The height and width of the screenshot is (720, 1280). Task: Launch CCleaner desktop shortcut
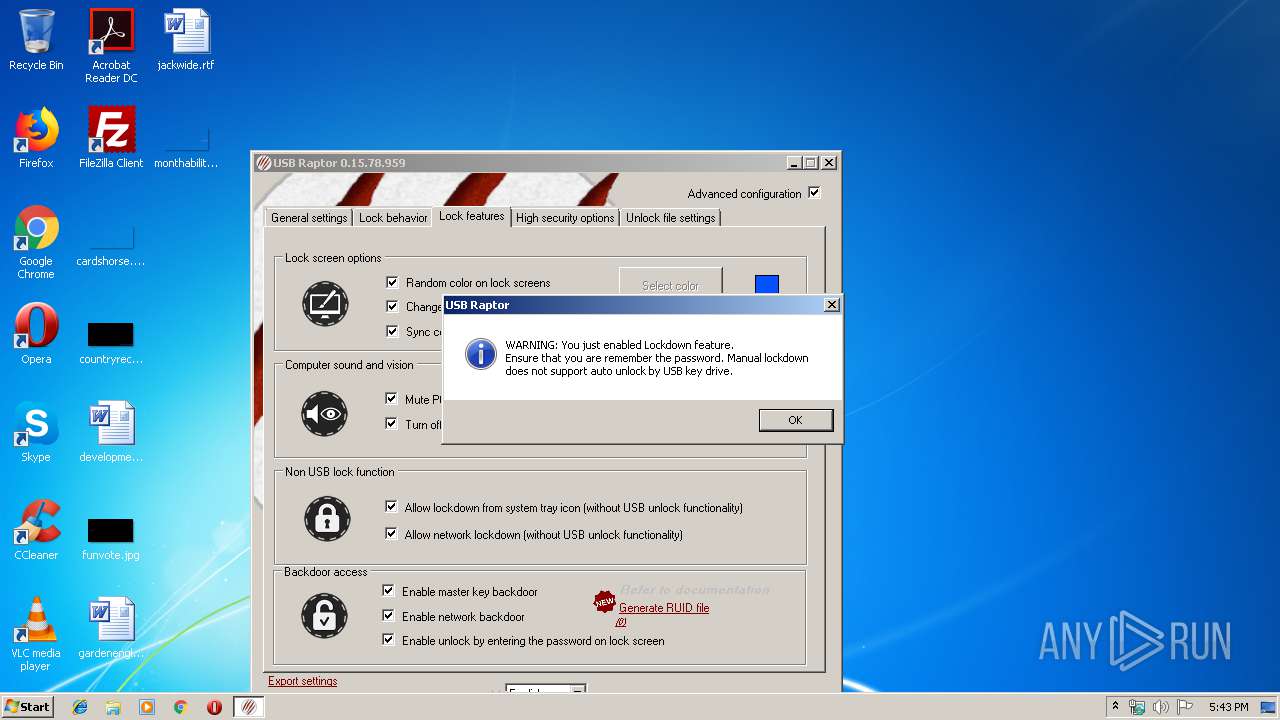click(36, 530)
